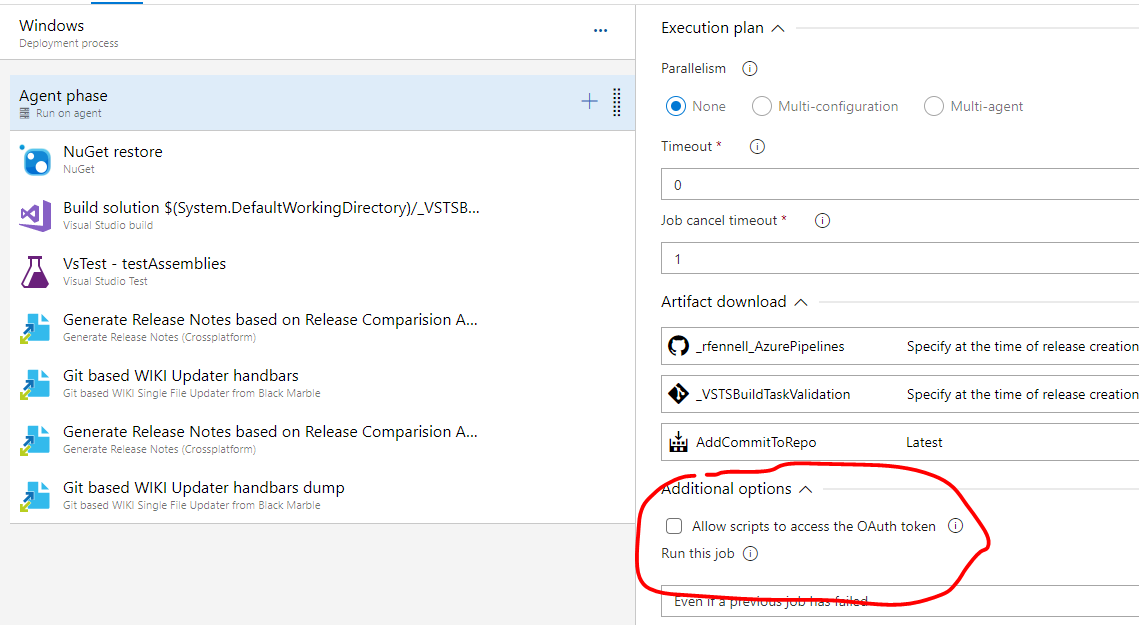Select the Azure DevOps icon beside _VSTSBuildTaskValidation

point(679,393)
